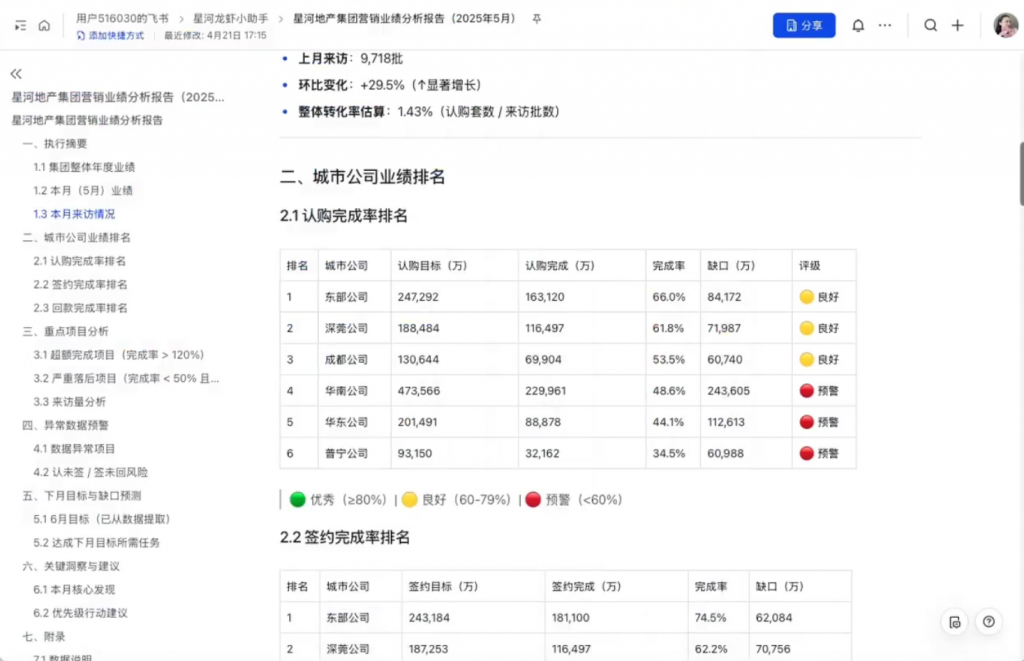The width and height of the screenshot is (1024, 661).
Task: Jump to outline item 5.2 达成下月目标所需任务
Action: pyautogui.click(x=97, y=543)
